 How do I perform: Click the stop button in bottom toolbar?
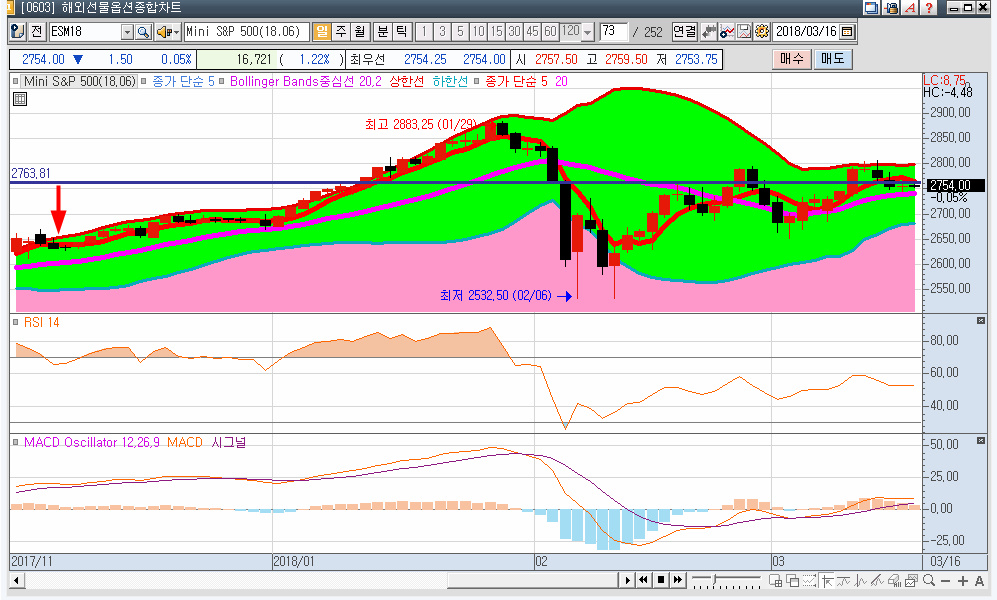(661, 580)
